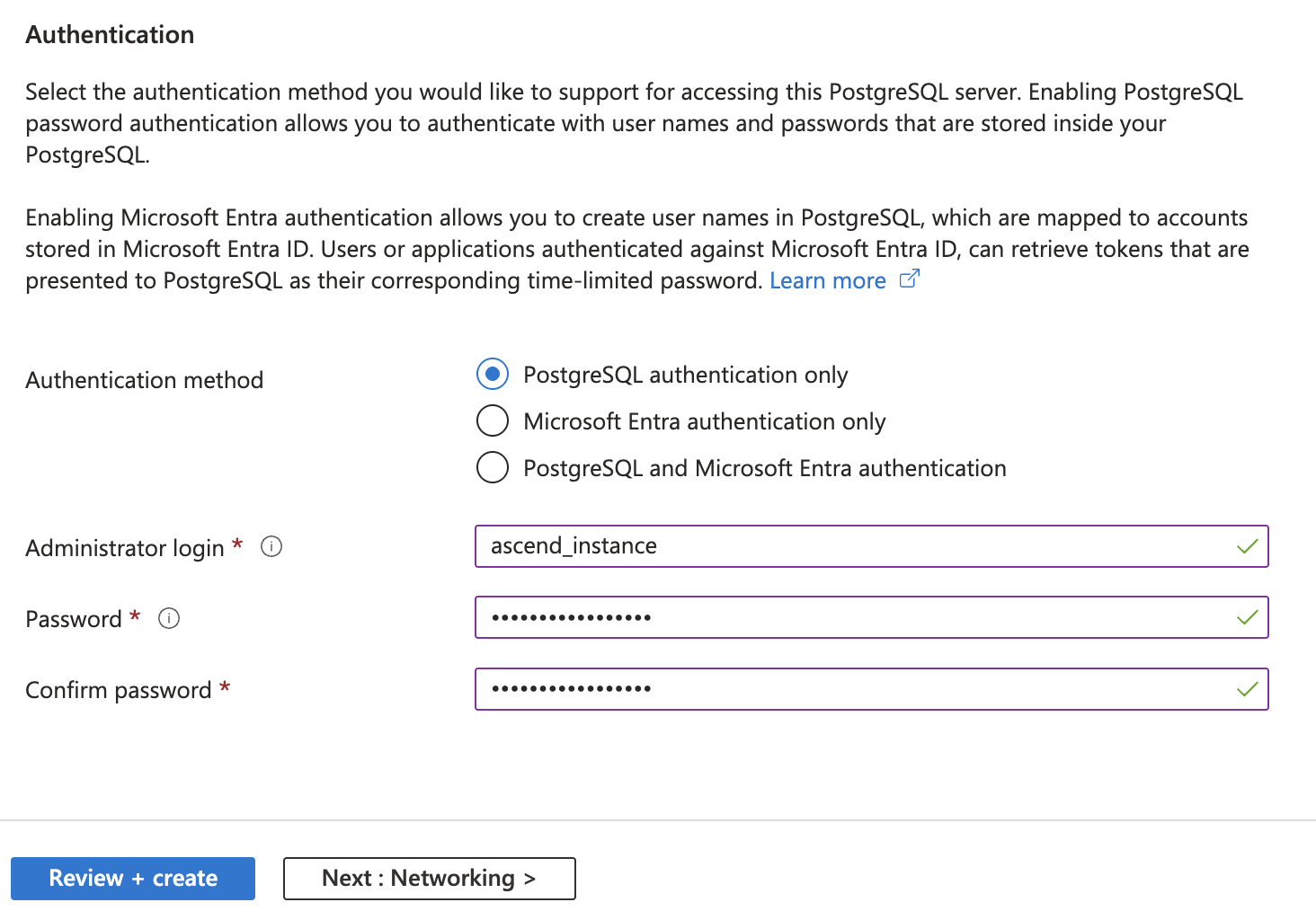1316x920 pixels.
Task: Enable PostgreSQL and Microsoft Entra authentication
Action: pos(493,467)
